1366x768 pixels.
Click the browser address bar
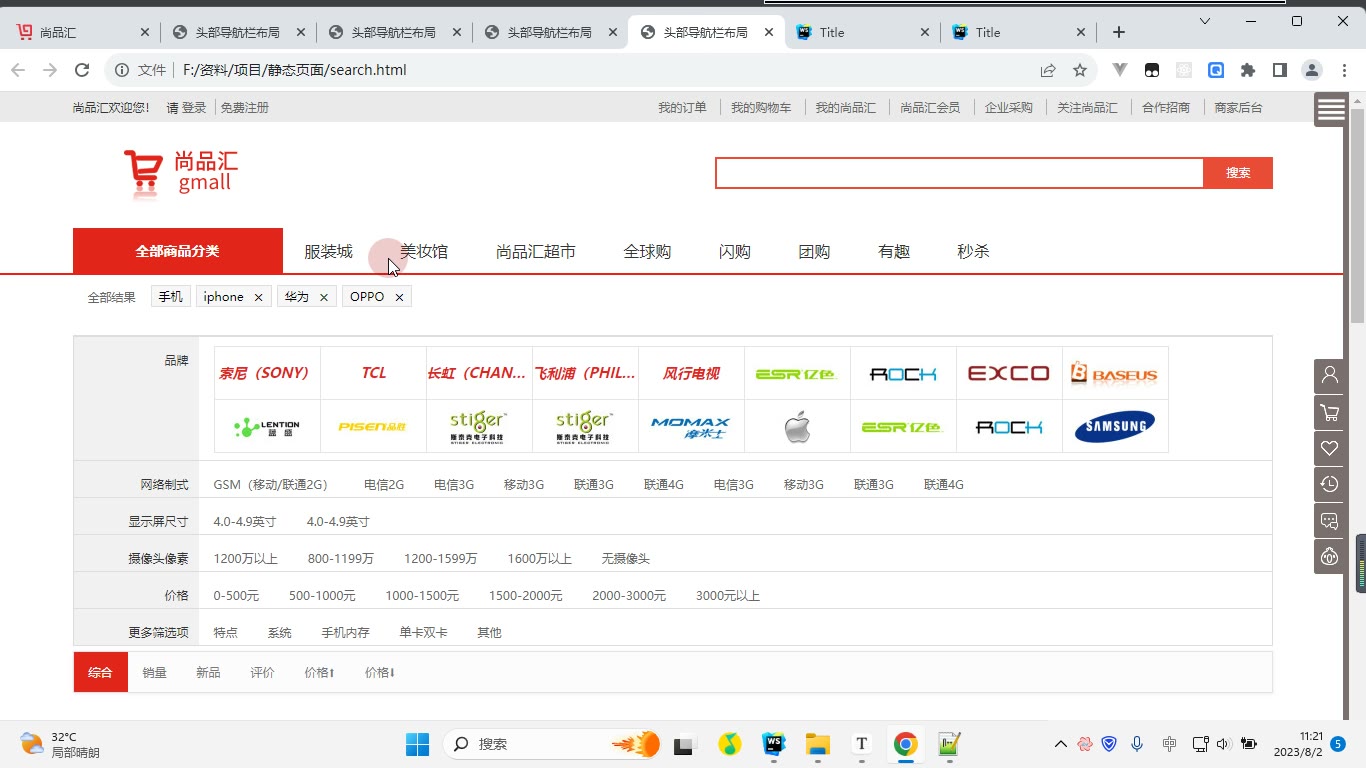click(600, 70)
